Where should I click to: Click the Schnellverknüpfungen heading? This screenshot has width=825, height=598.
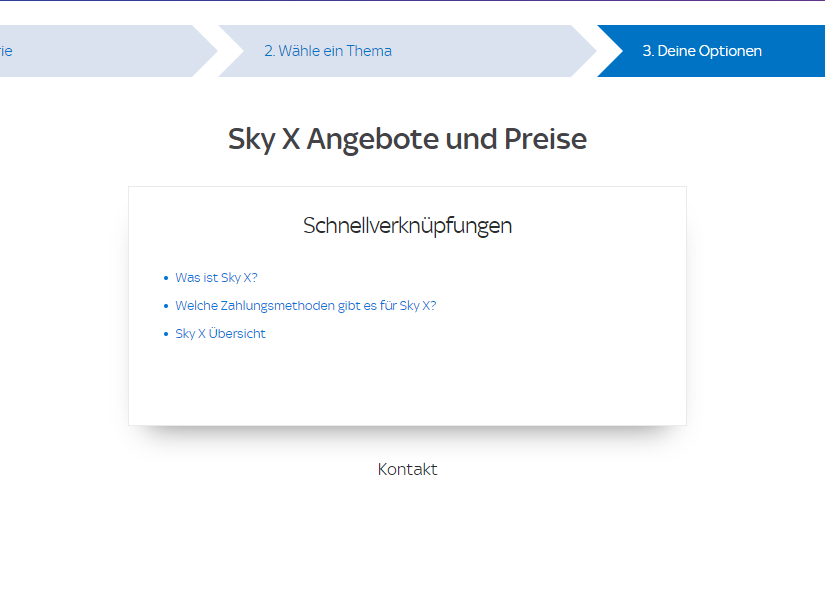click(x=407, y=226)
